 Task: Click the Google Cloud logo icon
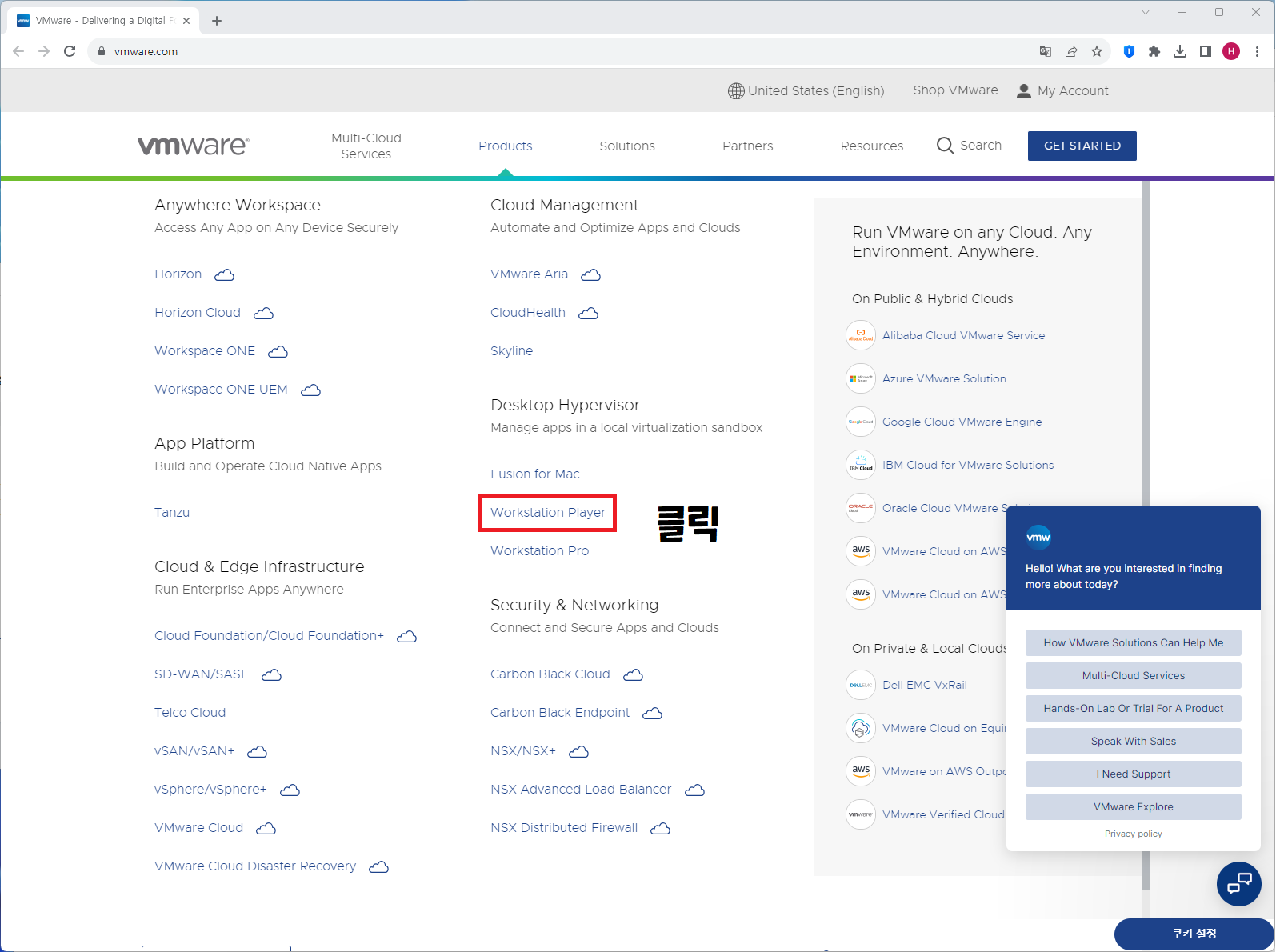861,422
